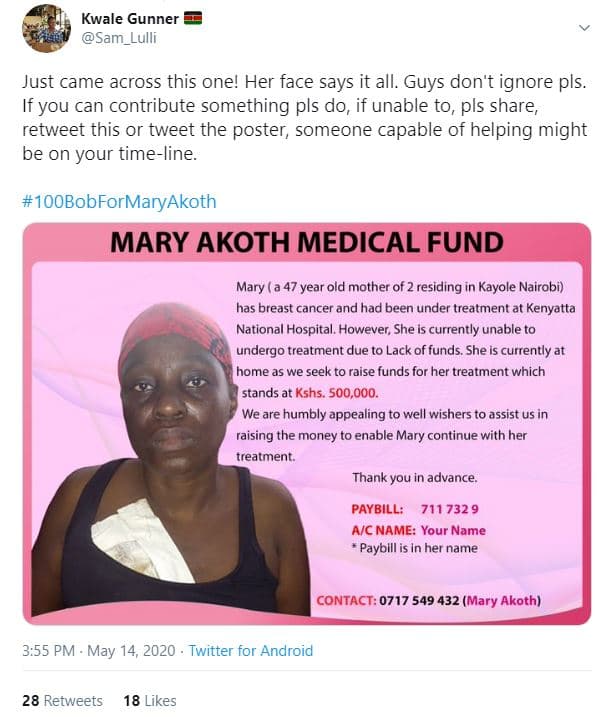Click the Kenya flag emoji beside the name
603x717 pixels.
click(193, 18)
